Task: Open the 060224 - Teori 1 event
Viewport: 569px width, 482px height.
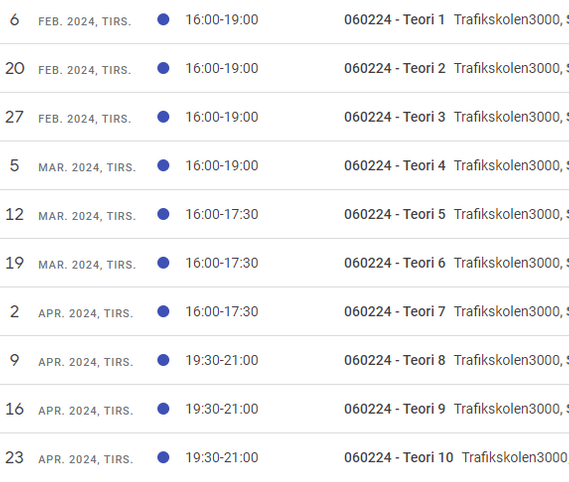Action: click(x=394, y=20)
